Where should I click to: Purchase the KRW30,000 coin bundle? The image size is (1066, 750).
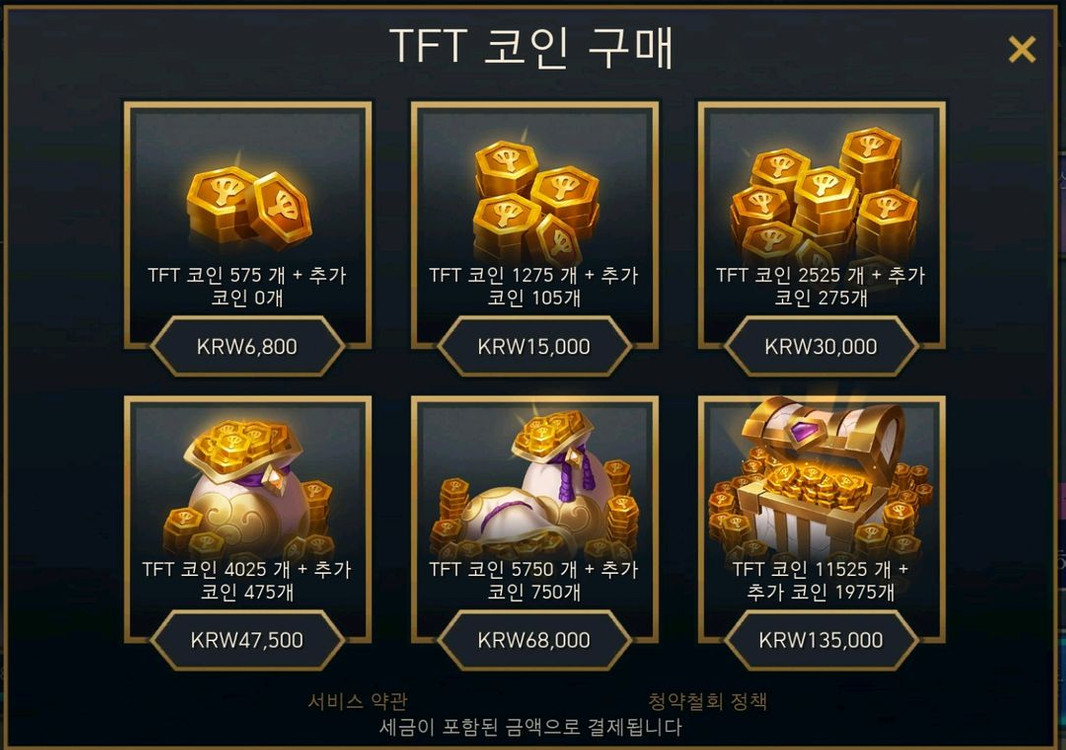point(821,346)
